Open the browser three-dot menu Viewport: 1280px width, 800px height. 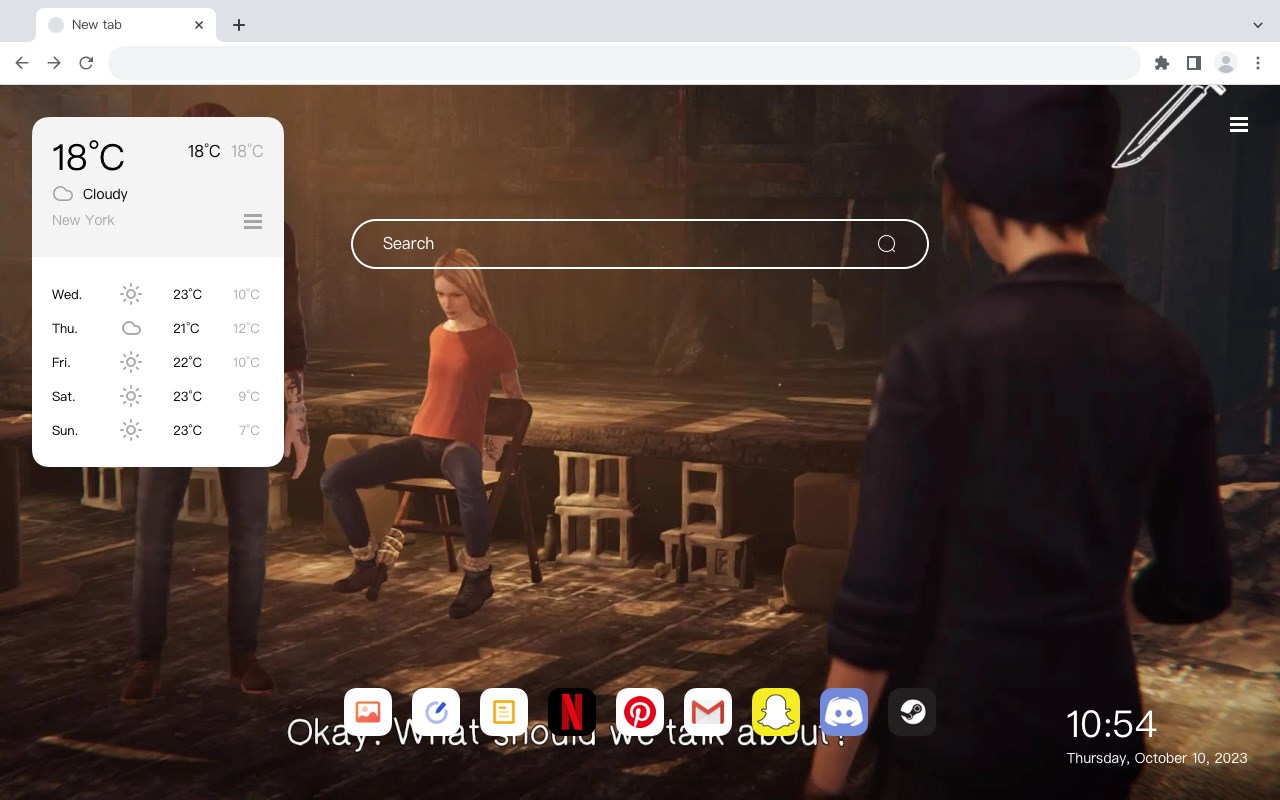1258,63
